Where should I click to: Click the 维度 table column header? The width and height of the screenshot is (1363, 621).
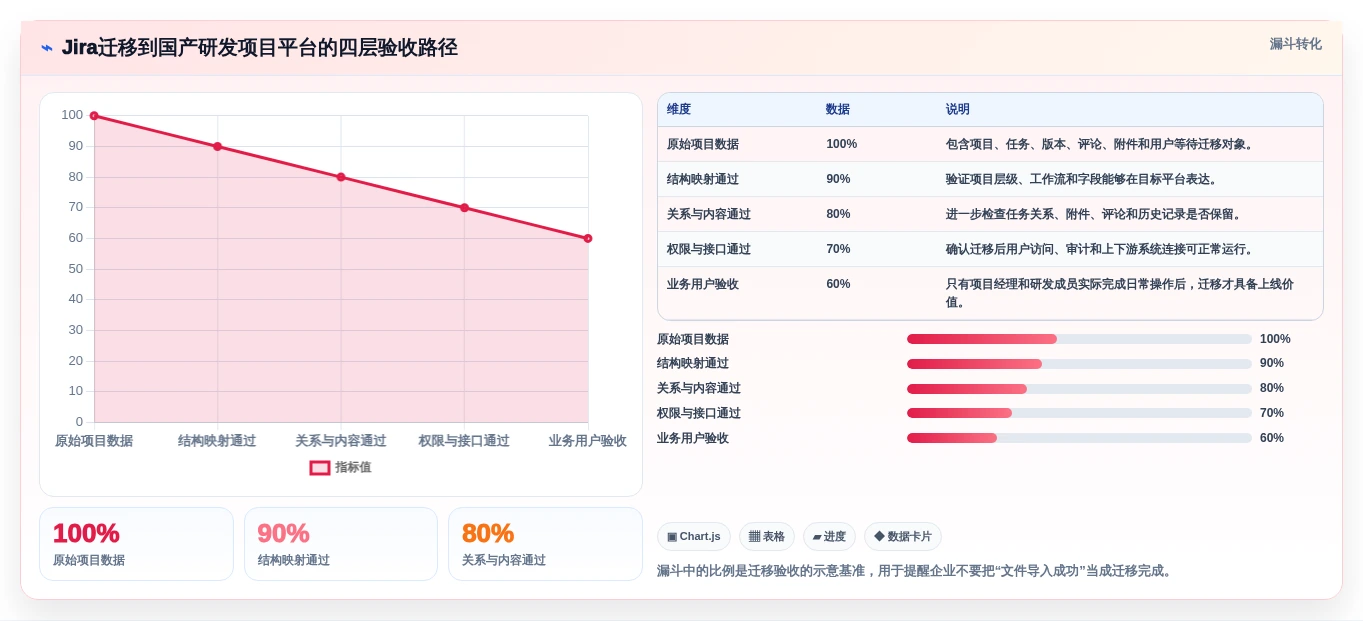pyautogui.click(x=679, y=109)
